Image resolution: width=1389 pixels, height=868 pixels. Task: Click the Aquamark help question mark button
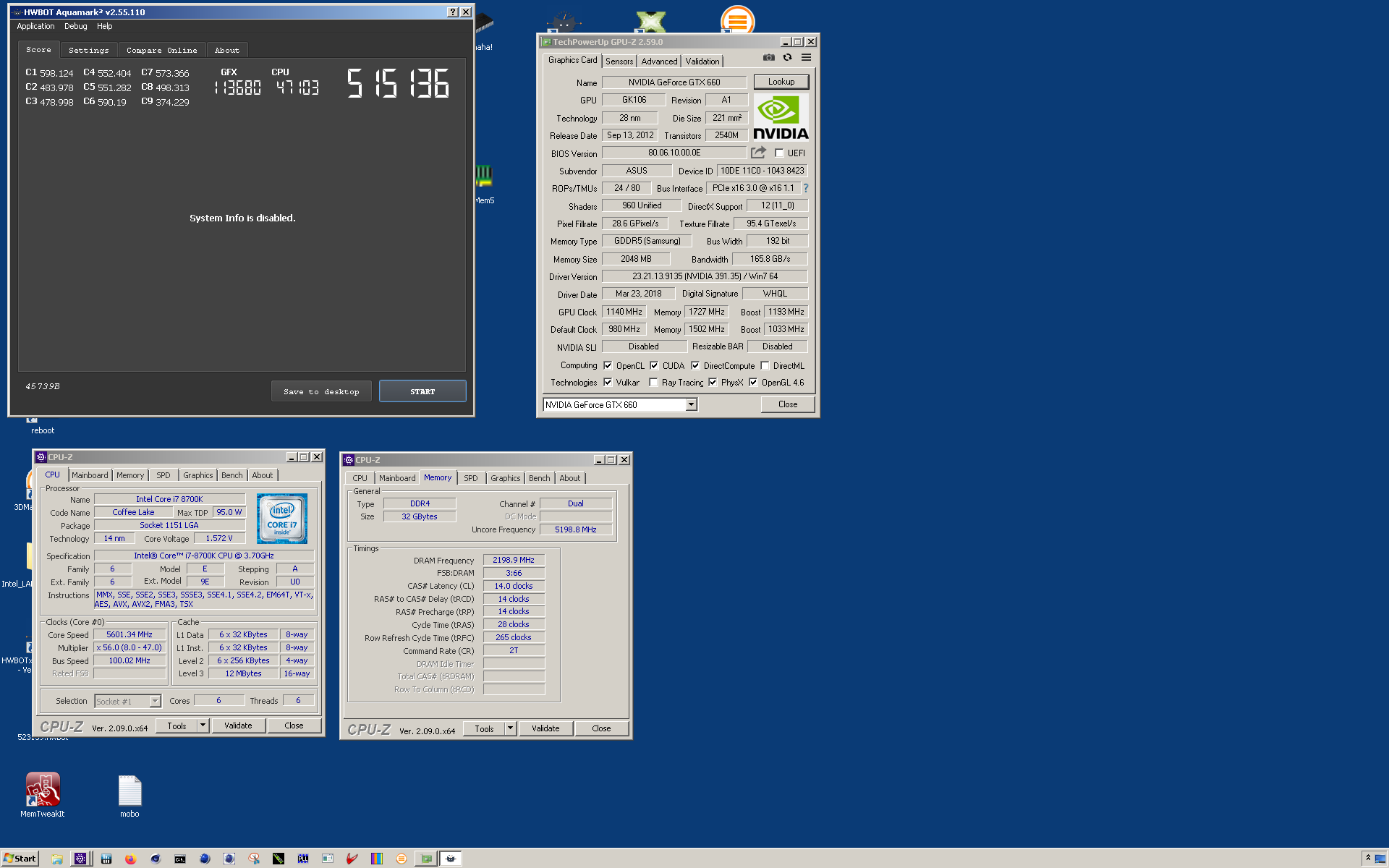click(x=453, y=12)
